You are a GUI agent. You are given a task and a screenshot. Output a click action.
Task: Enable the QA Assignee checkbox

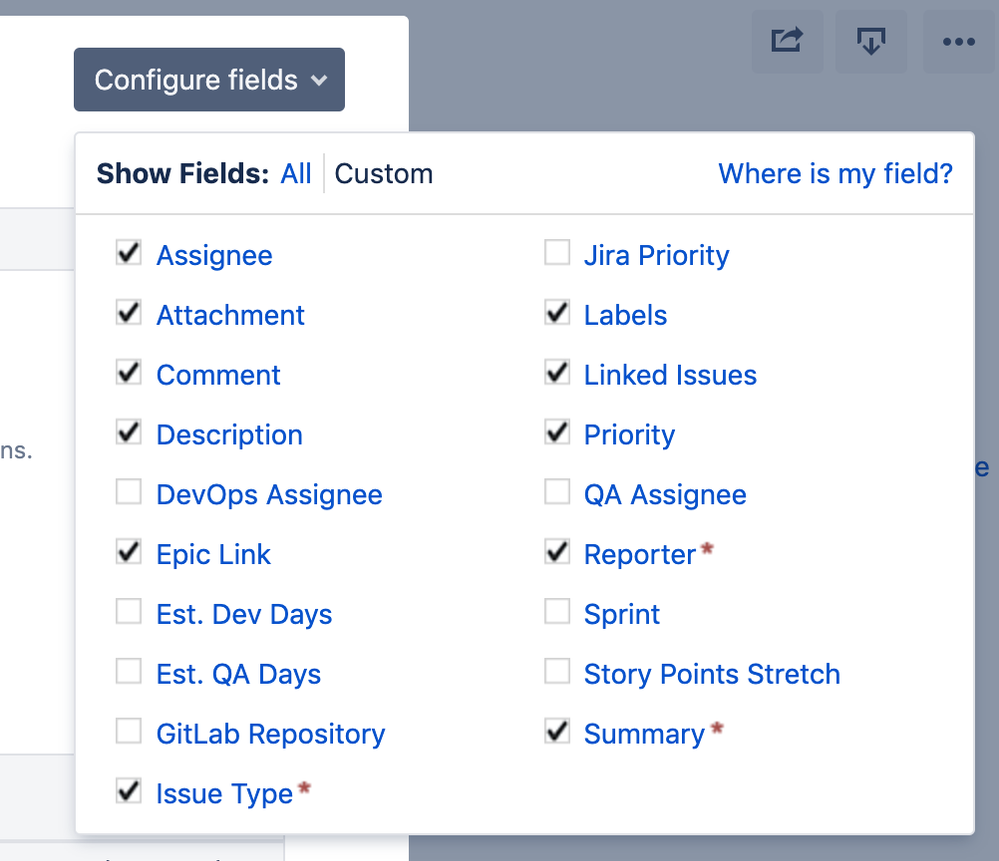coord(557,492)
